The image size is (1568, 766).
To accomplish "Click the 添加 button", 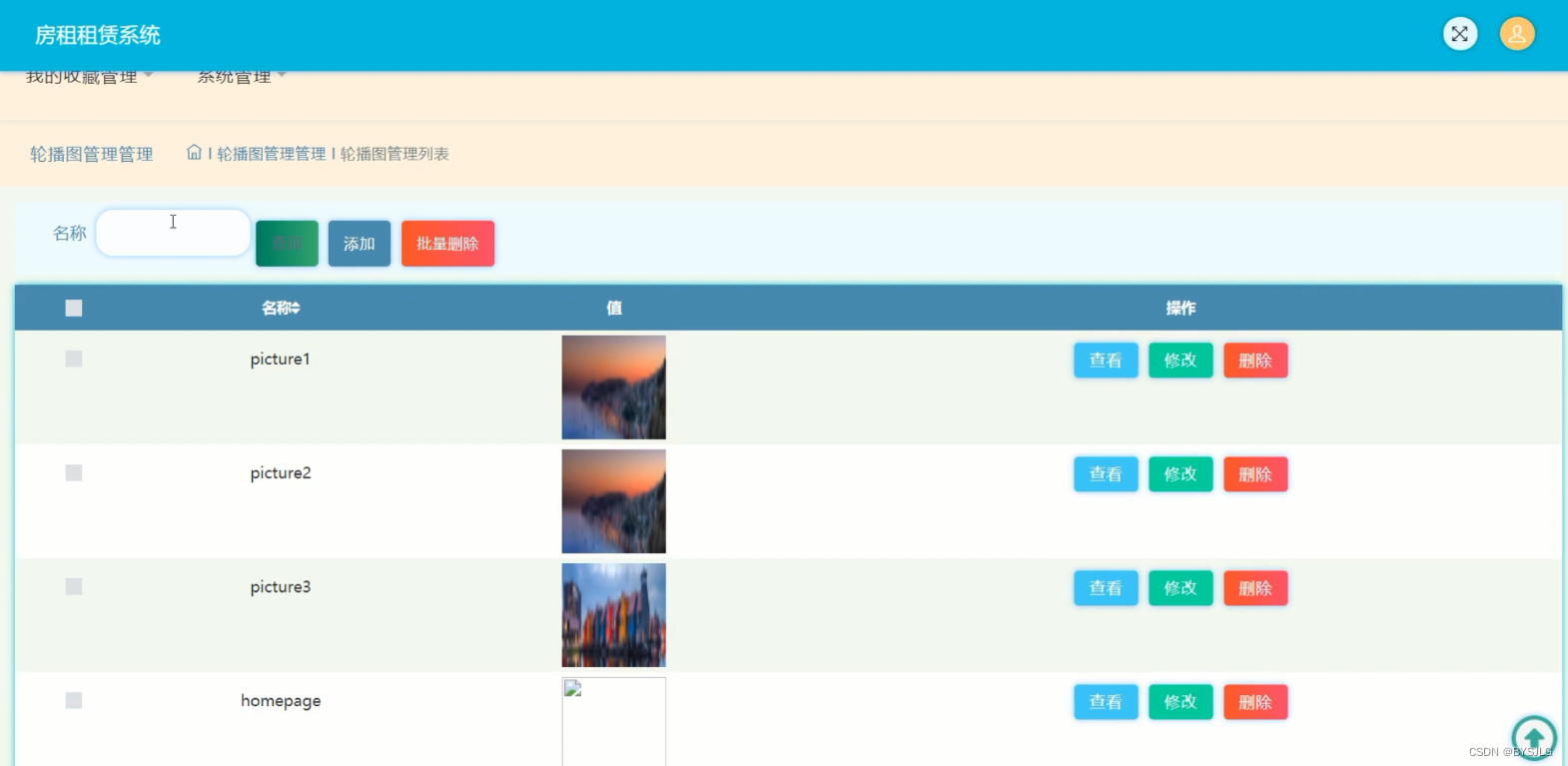I will tap(360, 244).
